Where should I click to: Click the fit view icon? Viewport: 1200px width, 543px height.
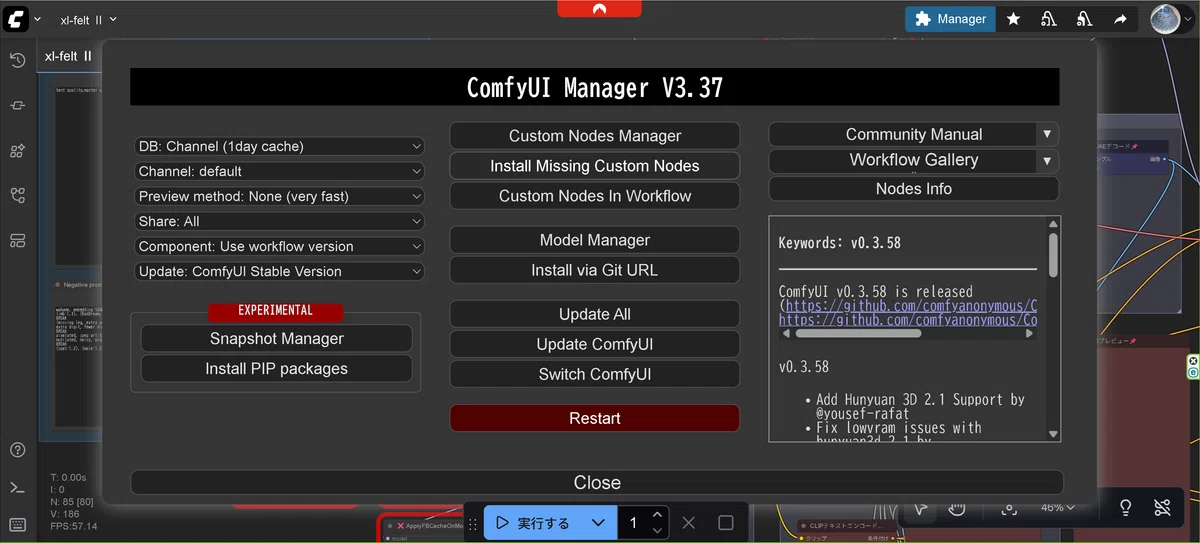1008,509
